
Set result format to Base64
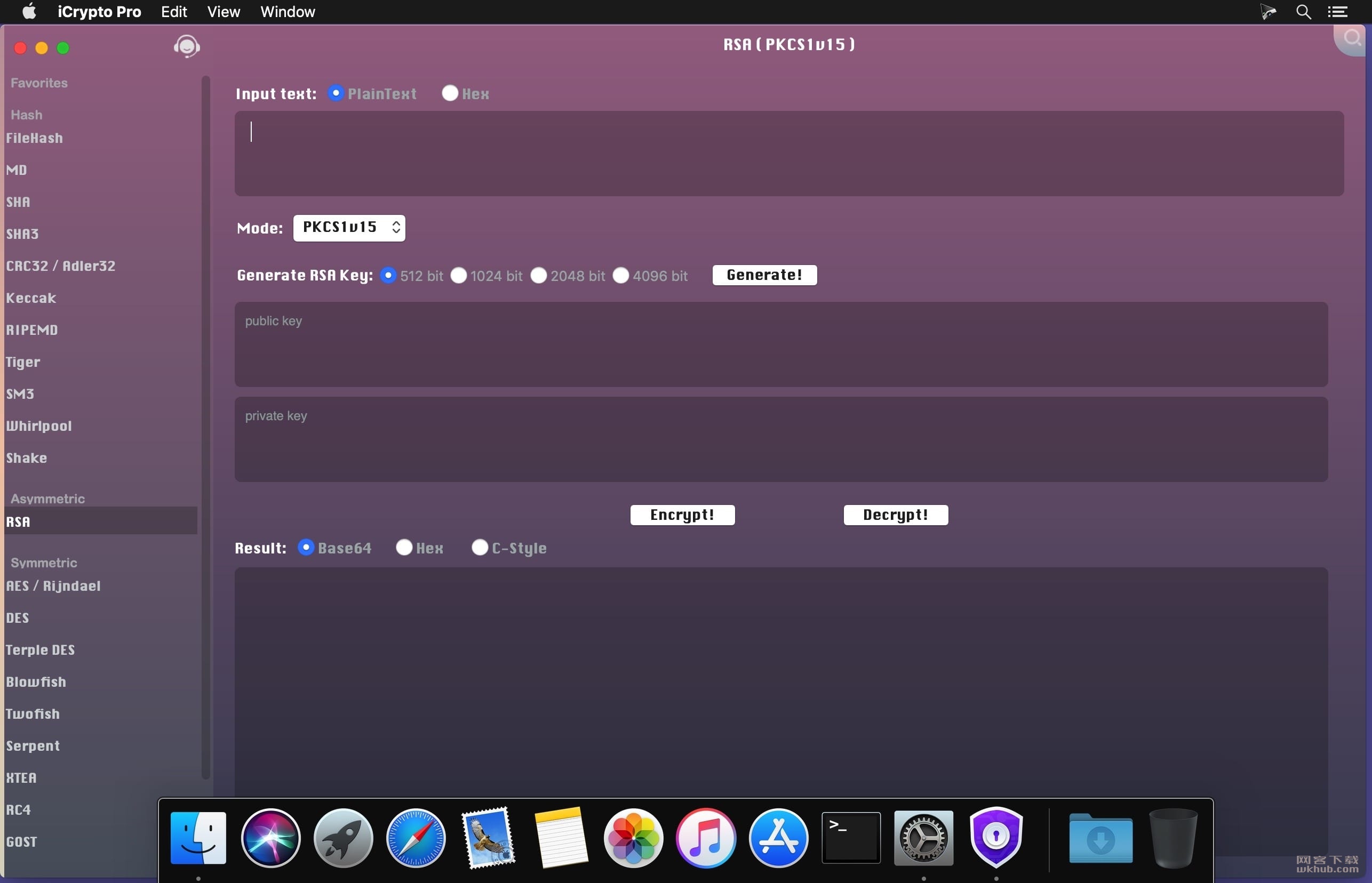306,548
